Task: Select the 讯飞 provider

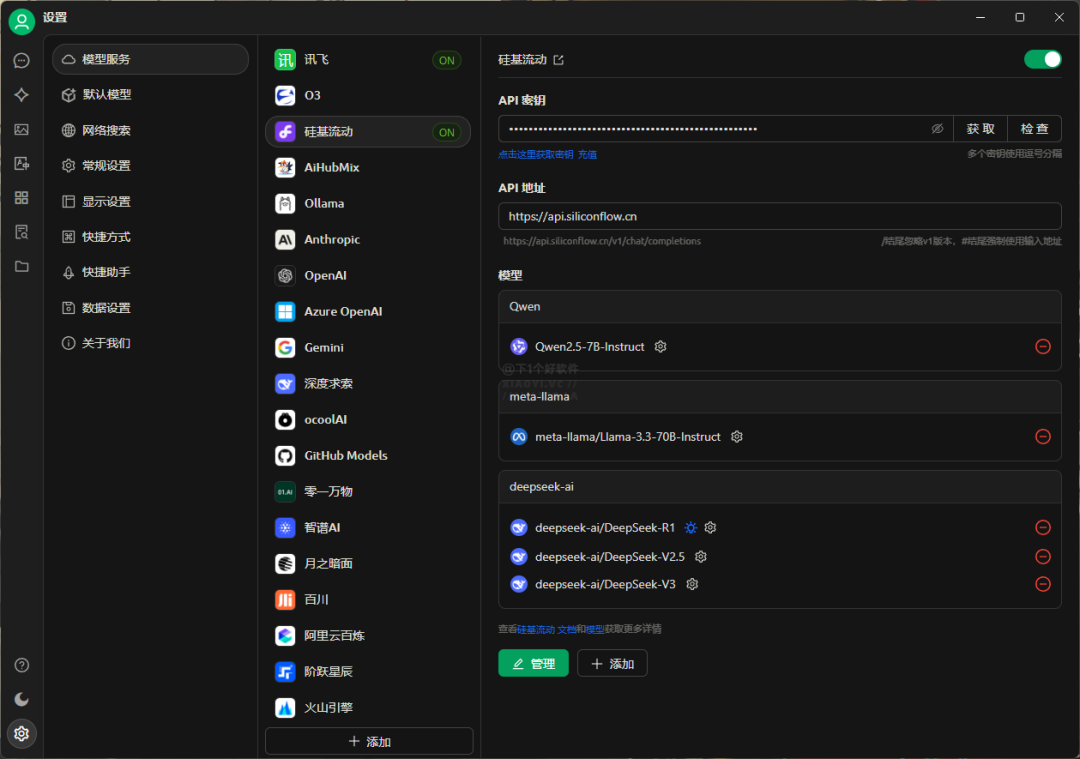Action: point(368,60)
